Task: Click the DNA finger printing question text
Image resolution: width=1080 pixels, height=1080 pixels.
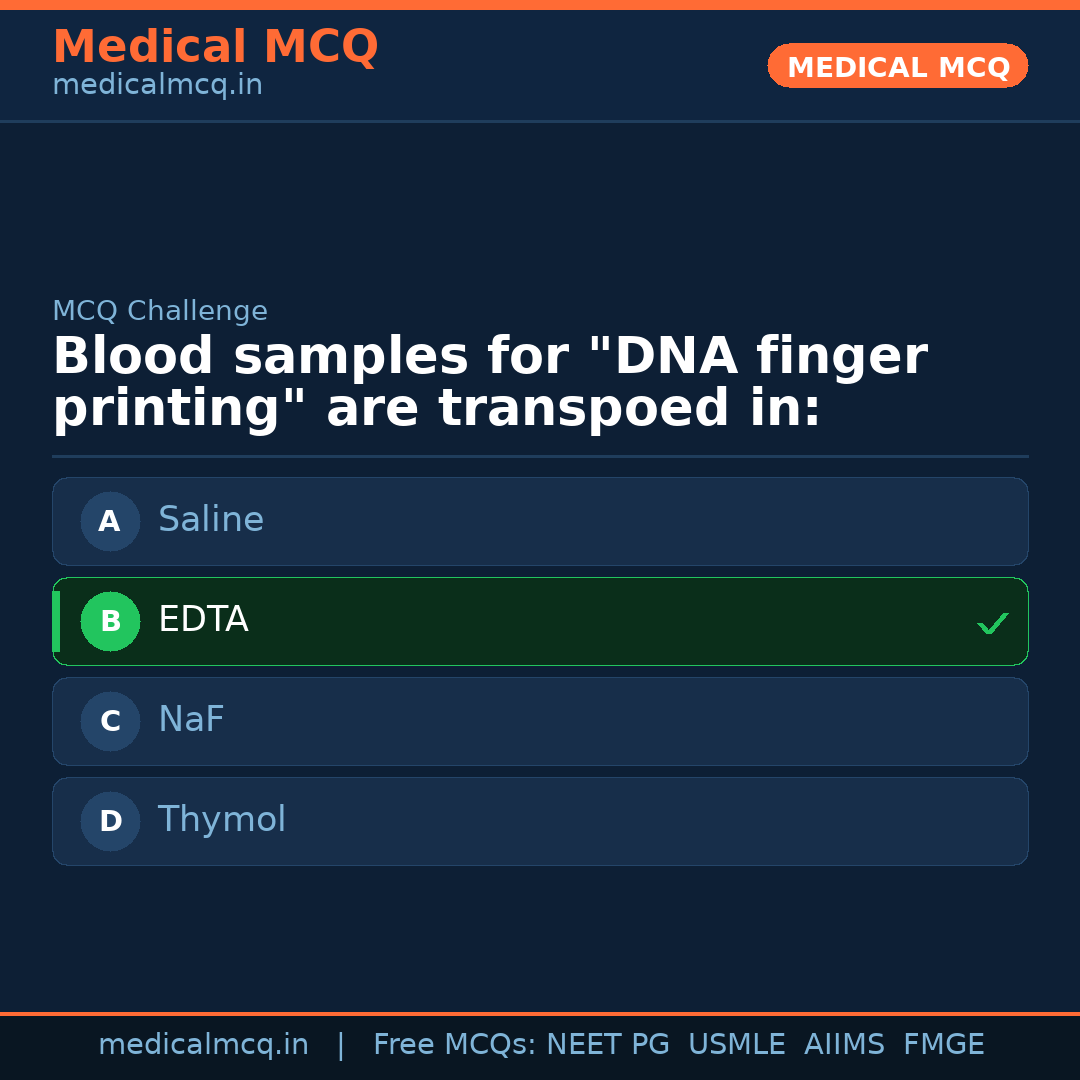Action: 490,383
